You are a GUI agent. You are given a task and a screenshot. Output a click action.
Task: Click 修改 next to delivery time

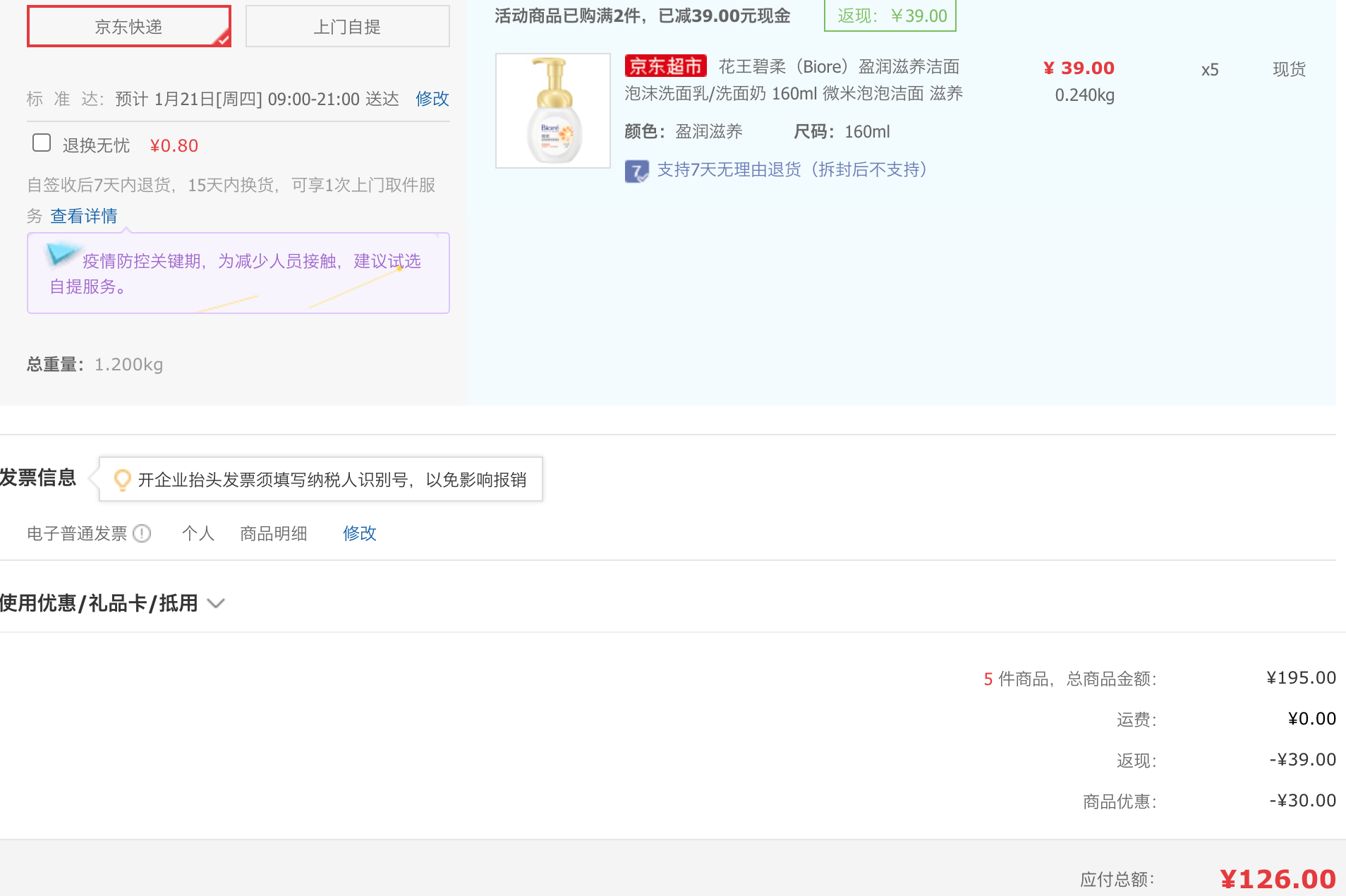click(432, 99)
